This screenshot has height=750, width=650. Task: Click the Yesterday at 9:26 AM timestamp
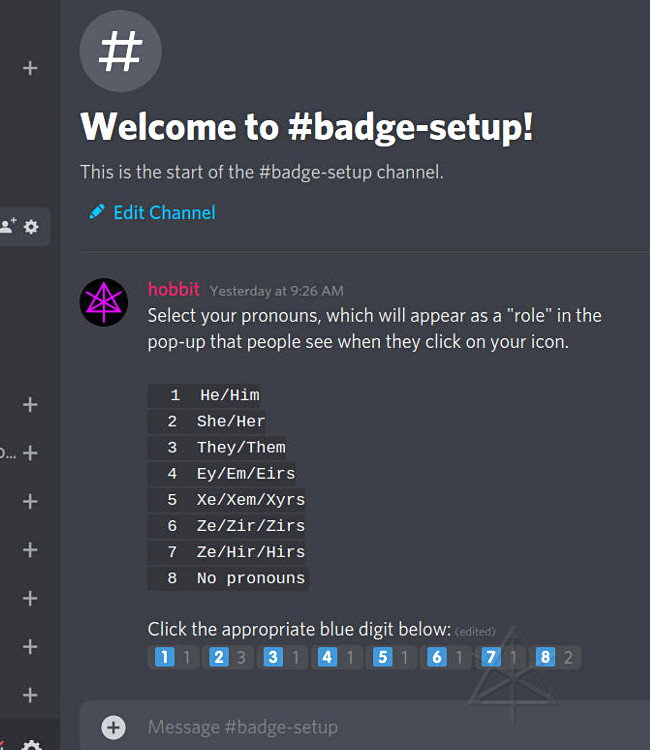pyautogui.click(x=277, y=291)
